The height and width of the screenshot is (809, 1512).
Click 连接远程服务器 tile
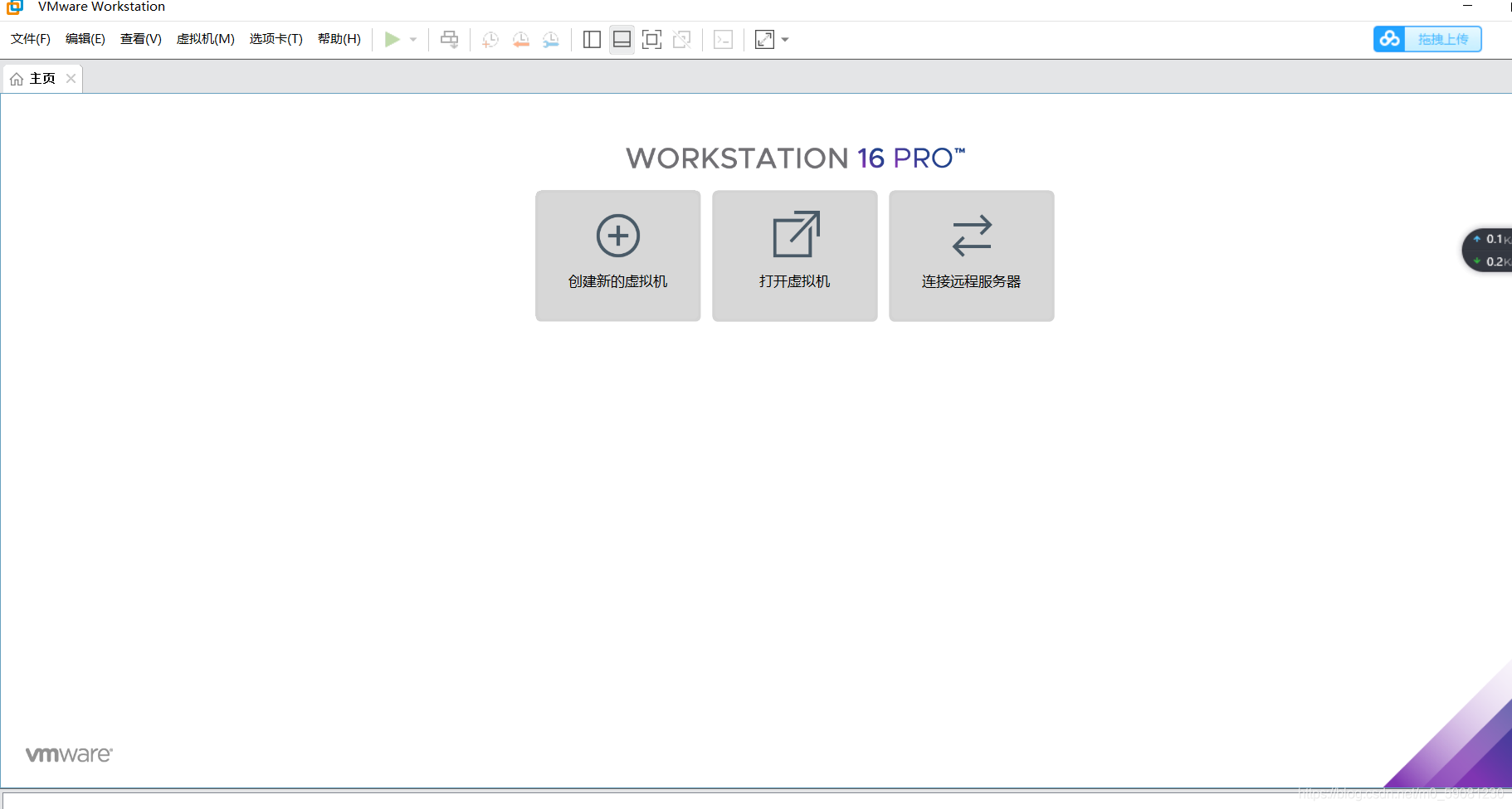(x=972, y=256)
